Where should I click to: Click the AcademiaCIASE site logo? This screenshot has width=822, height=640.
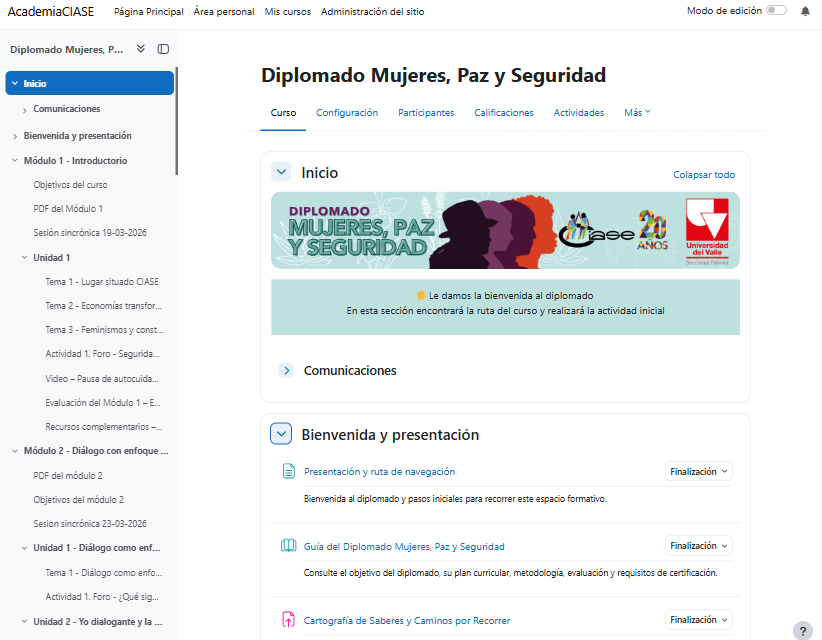(x=51, y=12)
